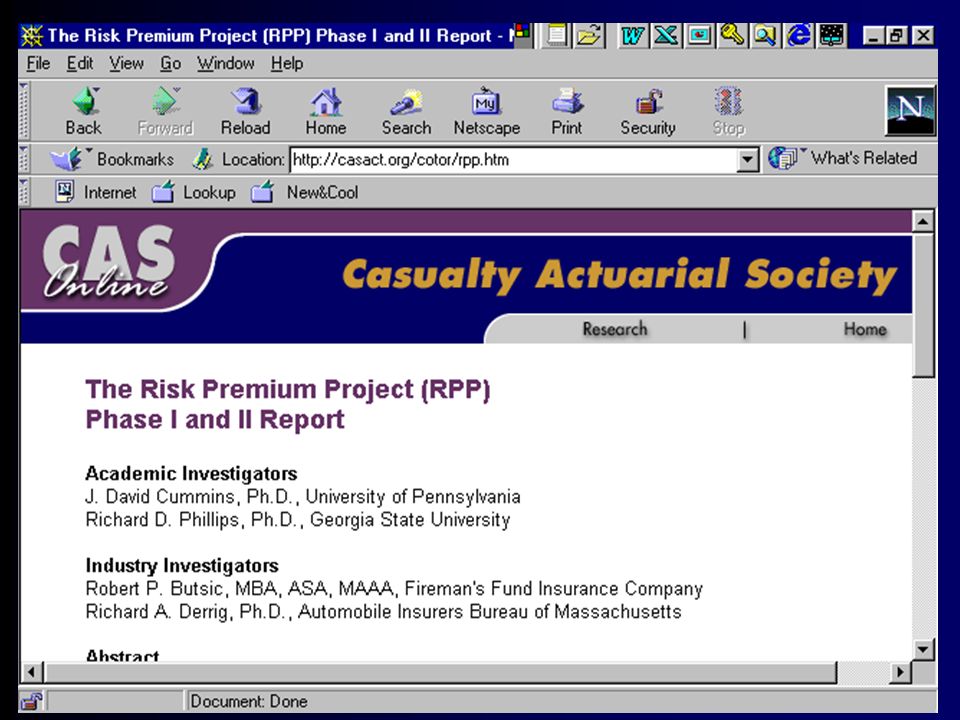The height and width of the screenshot is (720, 960).
Task: Click the Casualty Actuarial Society banner text
Action: [x=620, y=275]
